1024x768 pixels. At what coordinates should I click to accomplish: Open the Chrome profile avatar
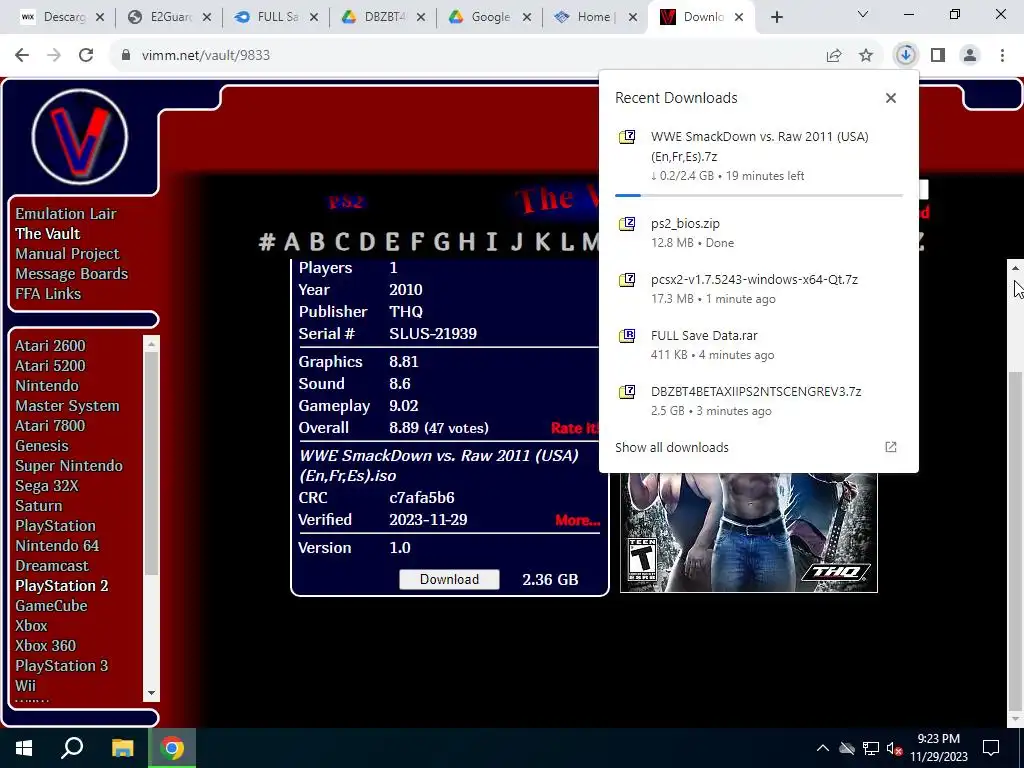(x=970, y=56)
